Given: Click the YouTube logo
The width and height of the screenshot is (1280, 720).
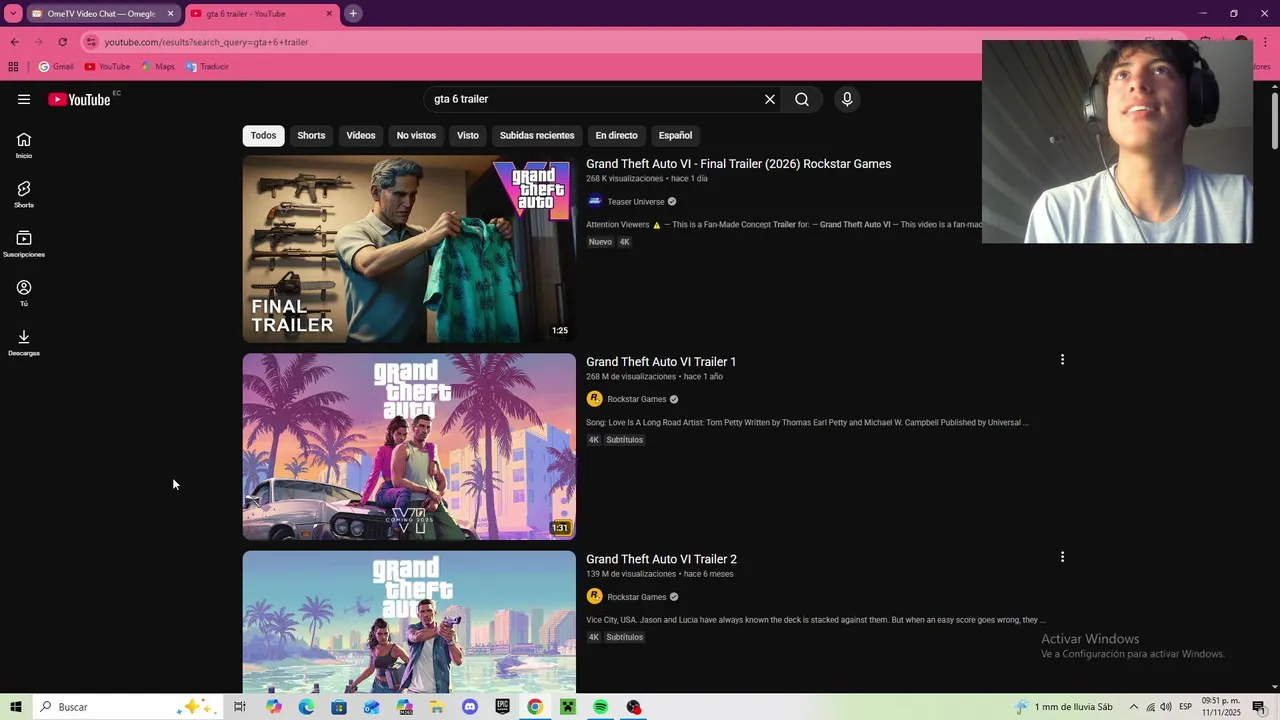Looking at the screenshot, I should [x=79, y=99].
